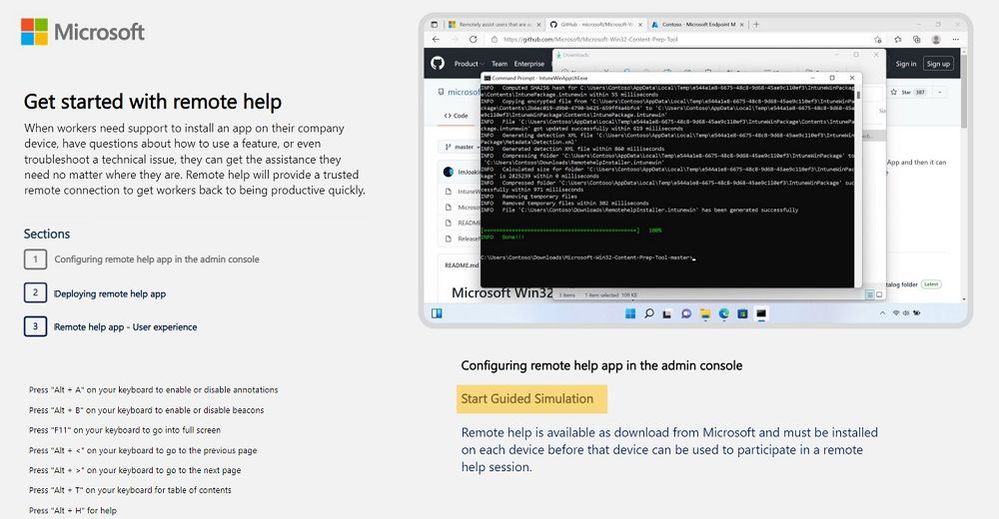Select section number 1 box
Screen dimensions: 999x519
point(35,259)
